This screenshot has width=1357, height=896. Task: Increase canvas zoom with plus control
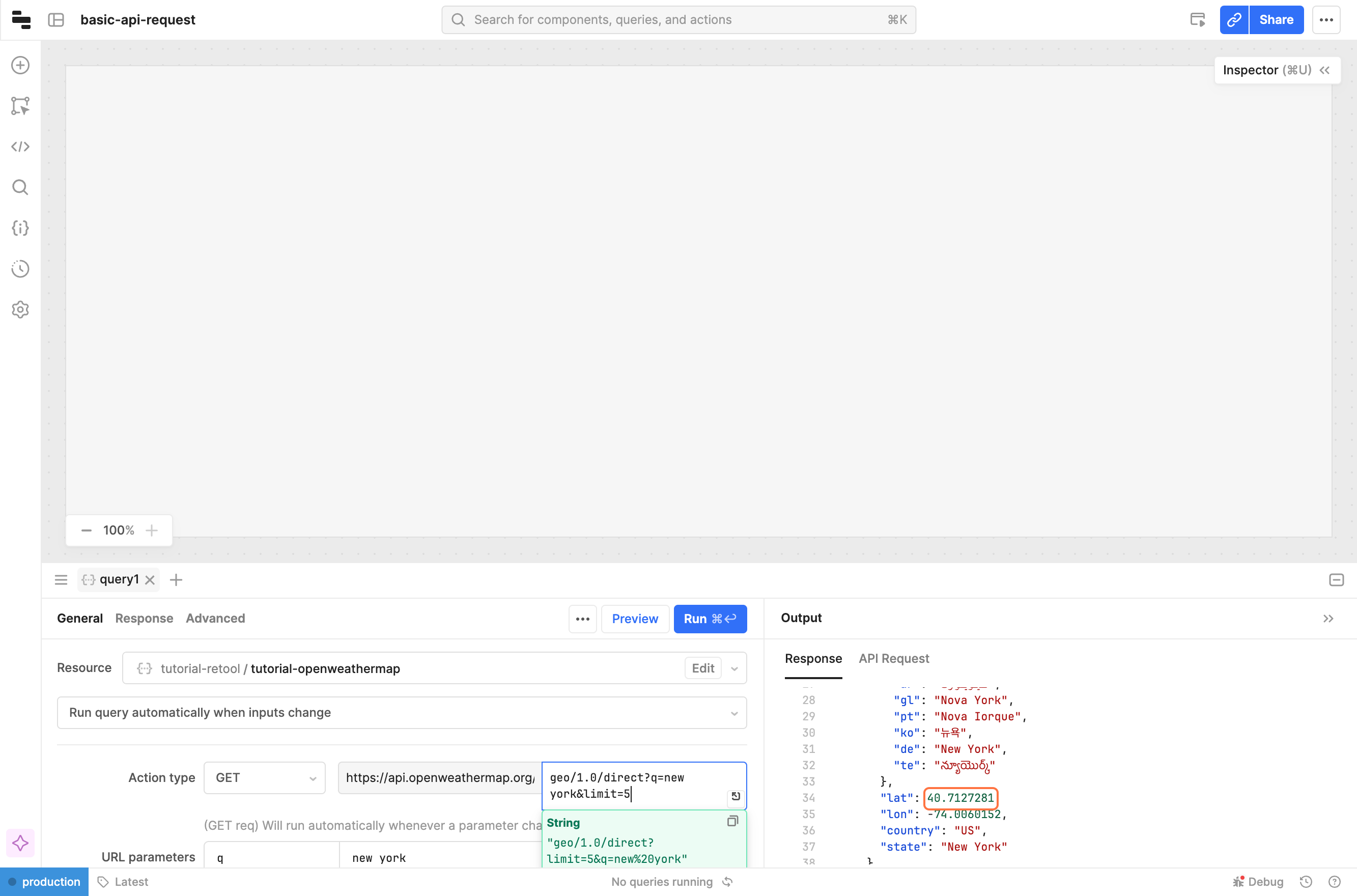tap(151, 530)
